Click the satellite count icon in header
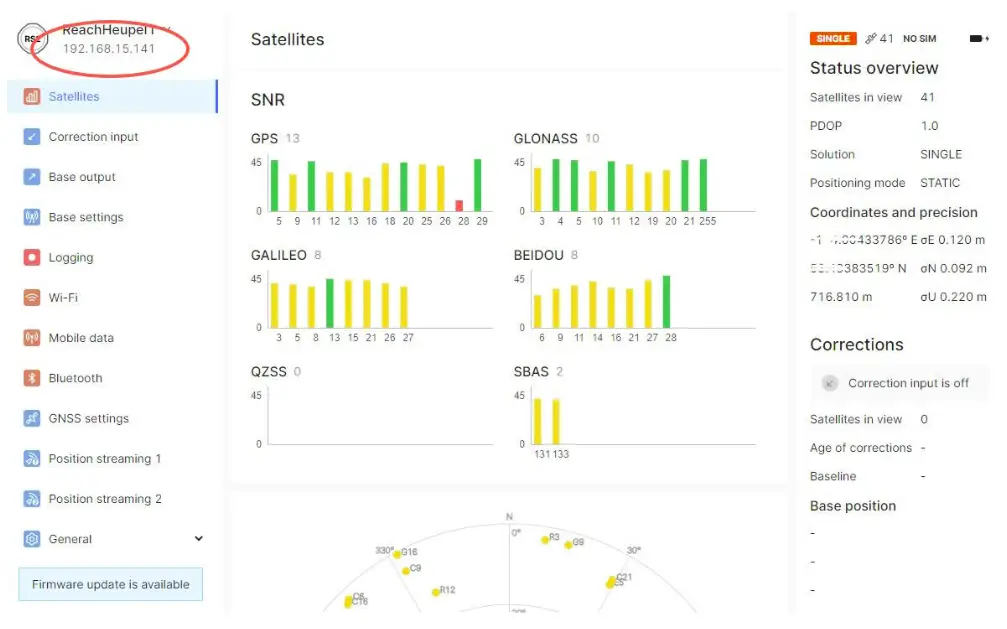 [870, 39]
